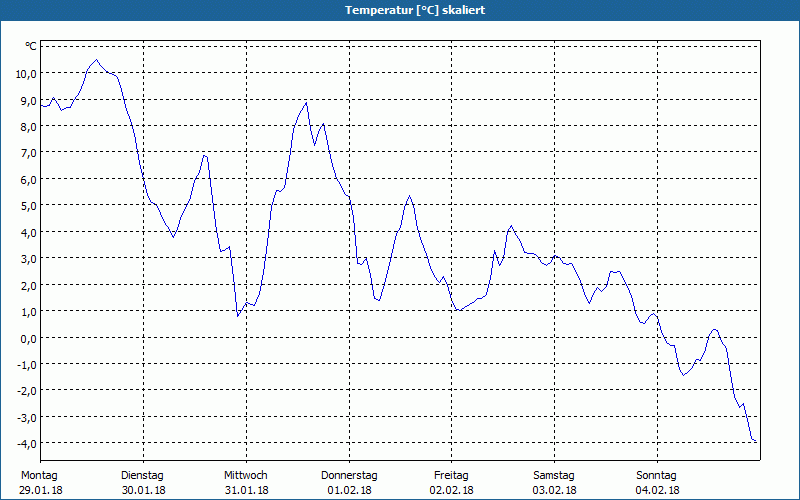Click the 8,0 y-axis label
800x500 pixels.
(x=29, y=127)
